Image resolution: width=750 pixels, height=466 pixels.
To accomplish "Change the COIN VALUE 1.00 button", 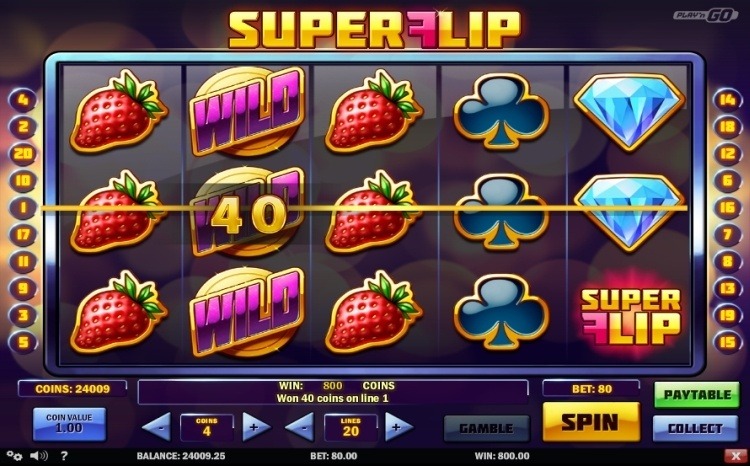I will tap(69, 424).
